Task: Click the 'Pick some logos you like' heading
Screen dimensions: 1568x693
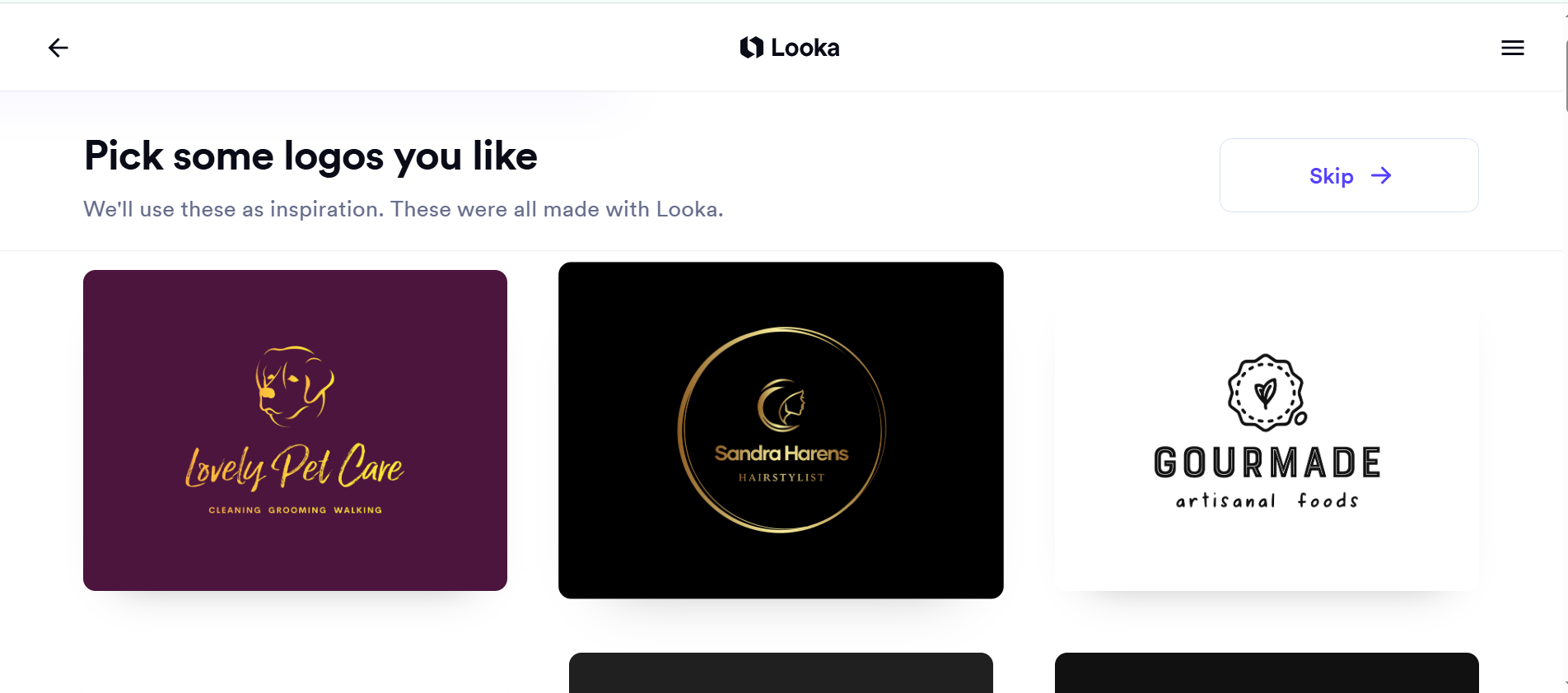Action: [x=310, y=156]
